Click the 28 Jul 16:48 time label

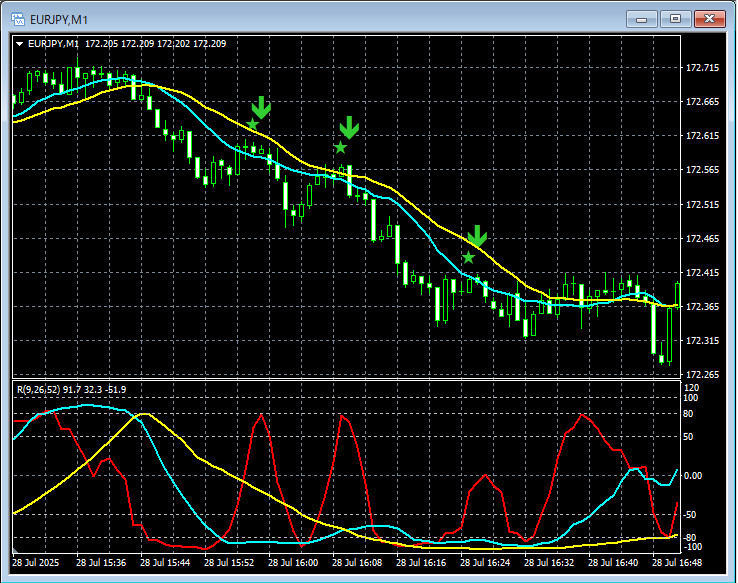coord(676,563)
